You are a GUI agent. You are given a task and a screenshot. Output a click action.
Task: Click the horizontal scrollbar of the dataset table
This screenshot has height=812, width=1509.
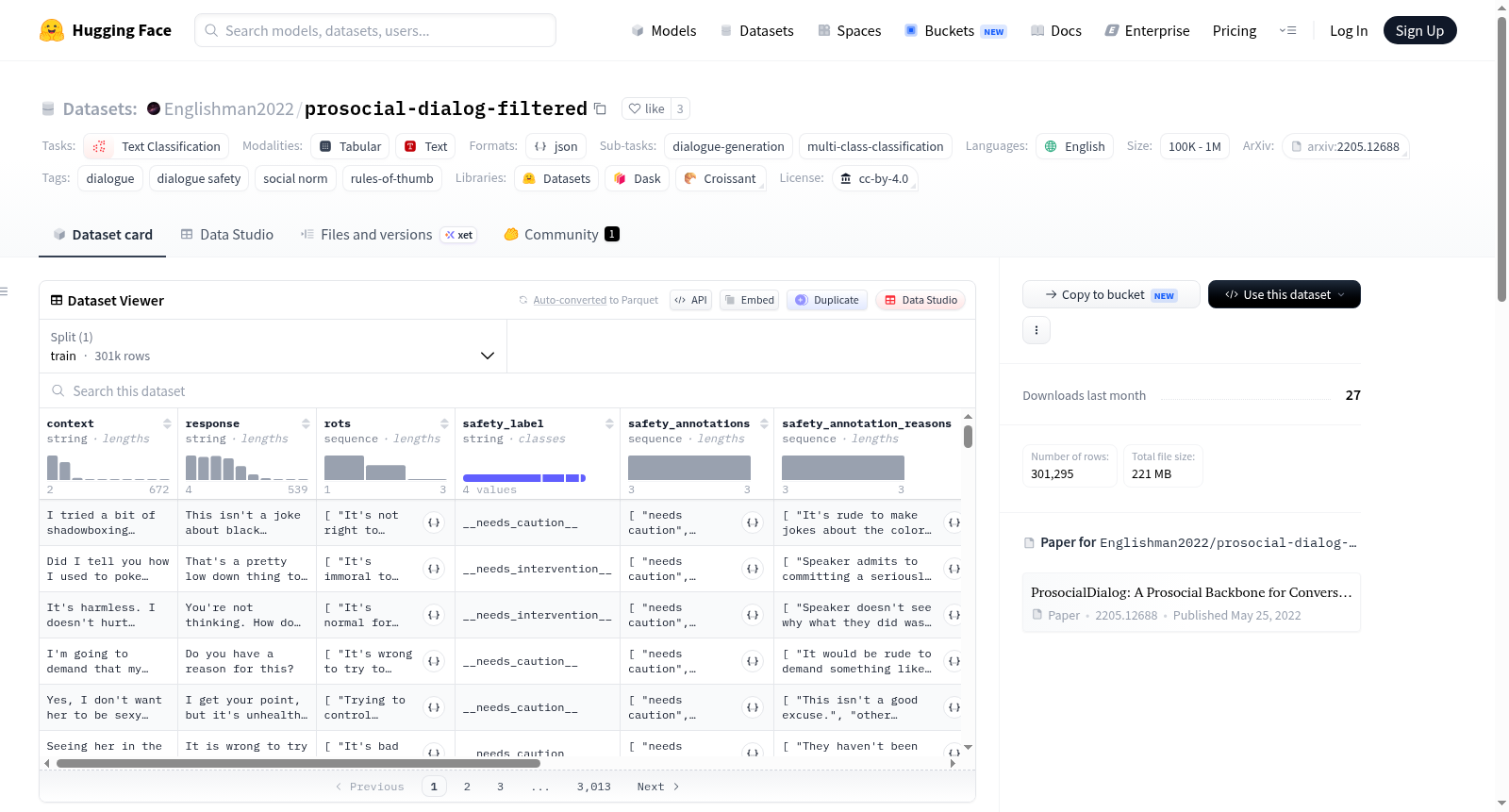298,763
